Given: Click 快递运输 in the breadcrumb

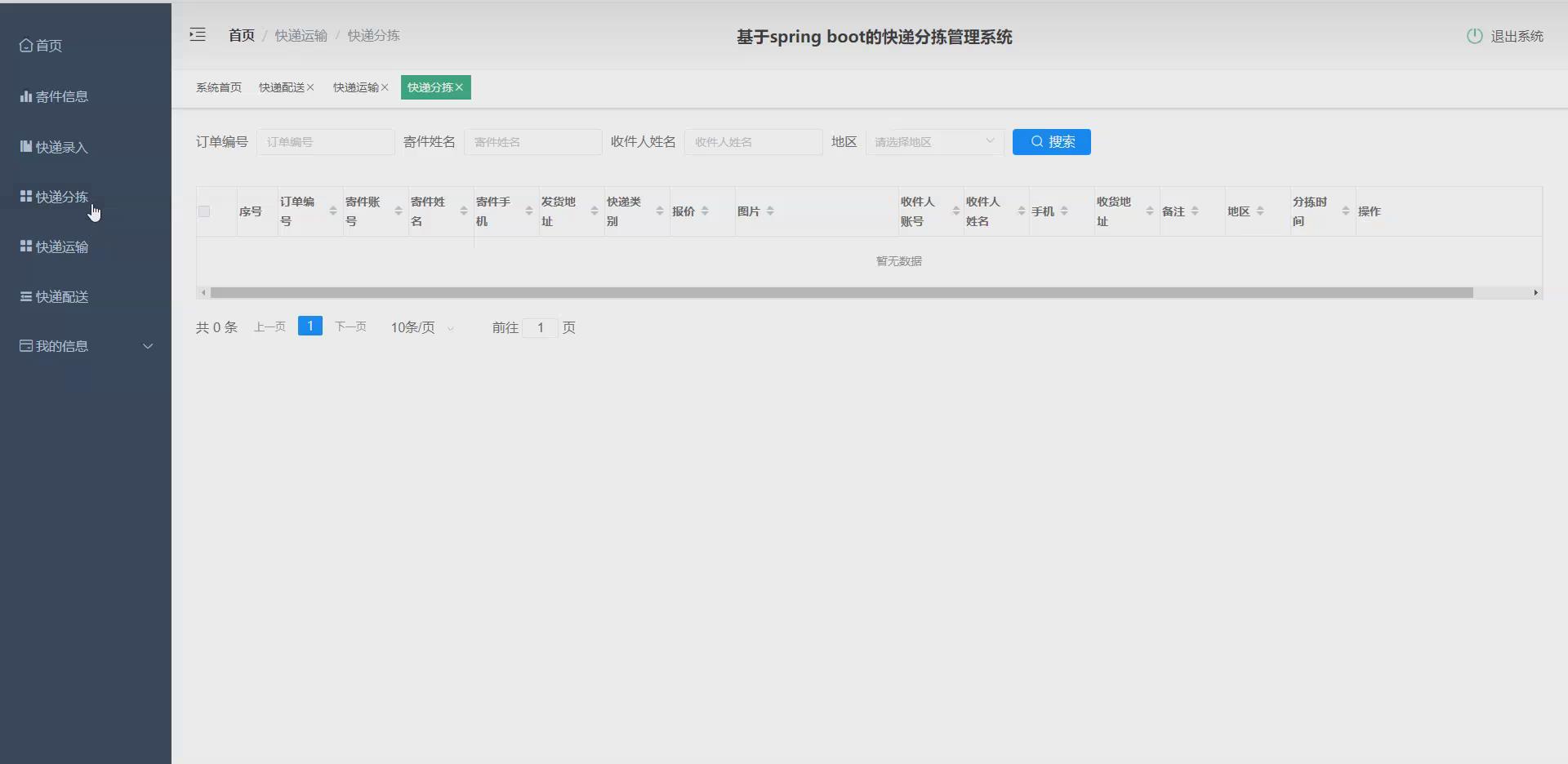Looking at the screenshot, I should tap(301, 35).
